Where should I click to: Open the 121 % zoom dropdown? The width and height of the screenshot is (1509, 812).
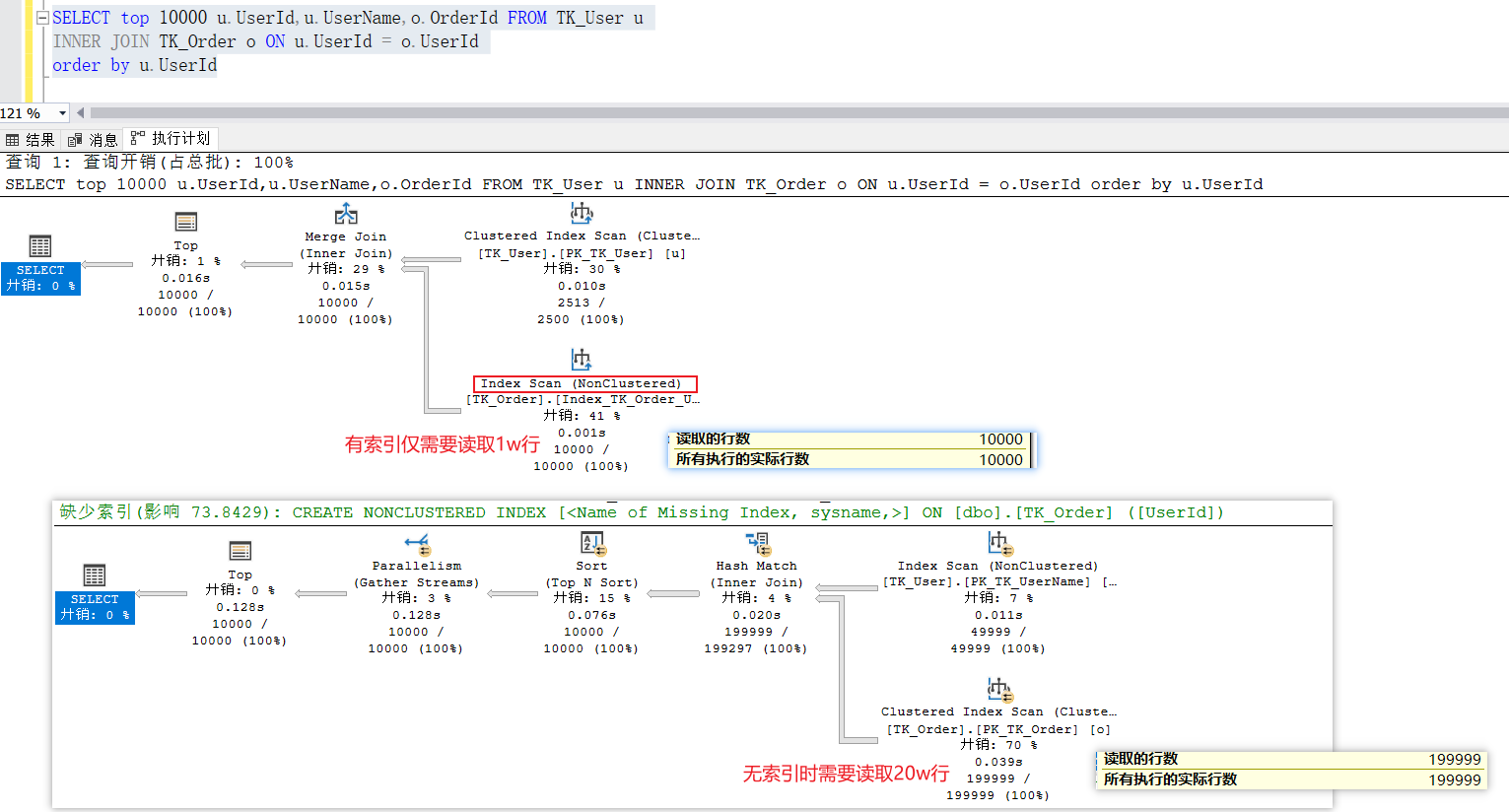coord(62,113)
